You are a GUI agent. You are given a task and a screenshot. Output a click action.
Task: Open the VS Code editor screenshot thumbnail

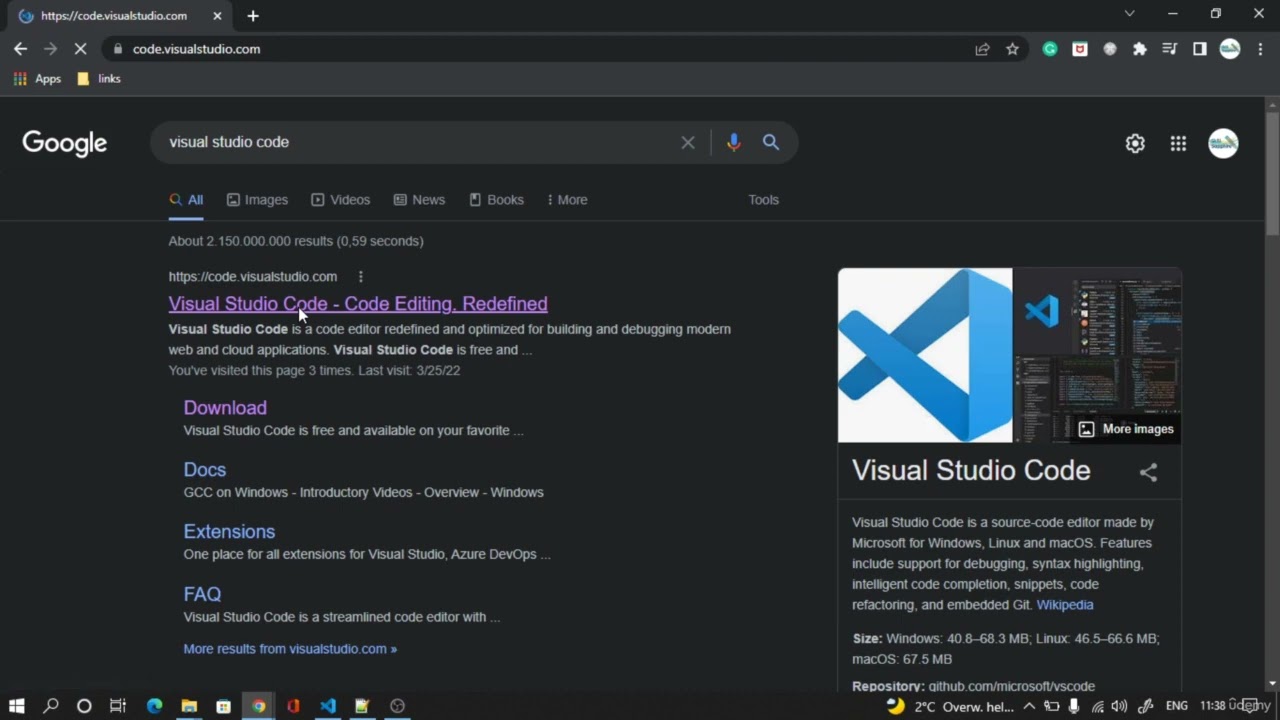pos(1098,312)
